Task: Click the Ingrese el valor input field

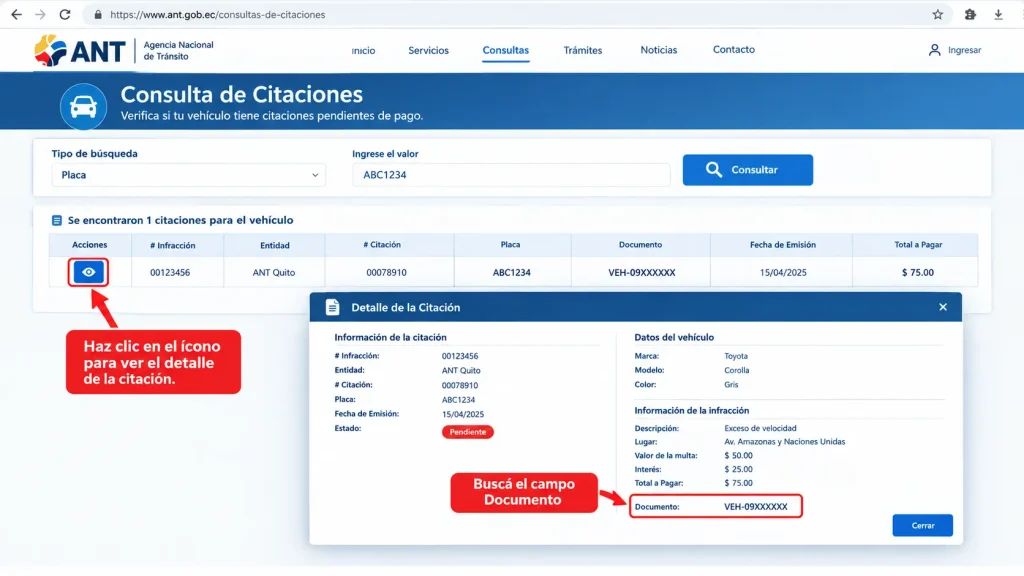Action: 511,175
